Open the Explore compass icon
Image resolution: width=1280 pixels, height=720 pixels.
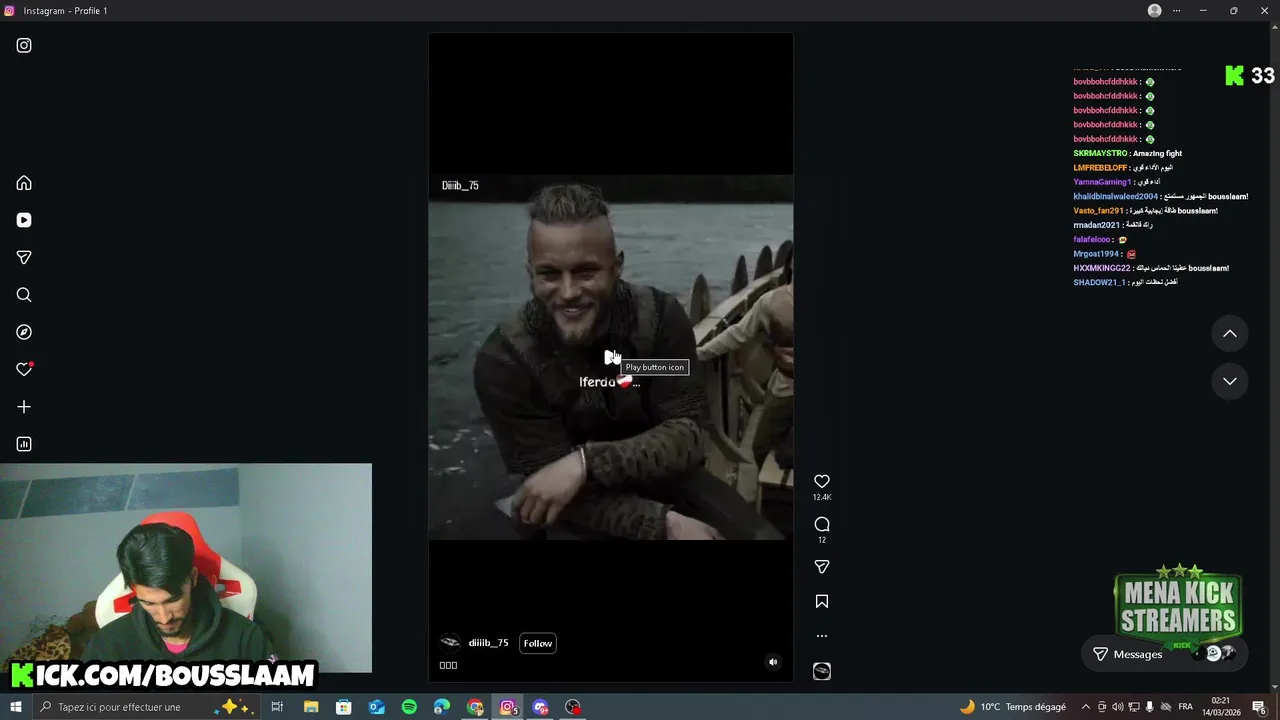point(24,332)
